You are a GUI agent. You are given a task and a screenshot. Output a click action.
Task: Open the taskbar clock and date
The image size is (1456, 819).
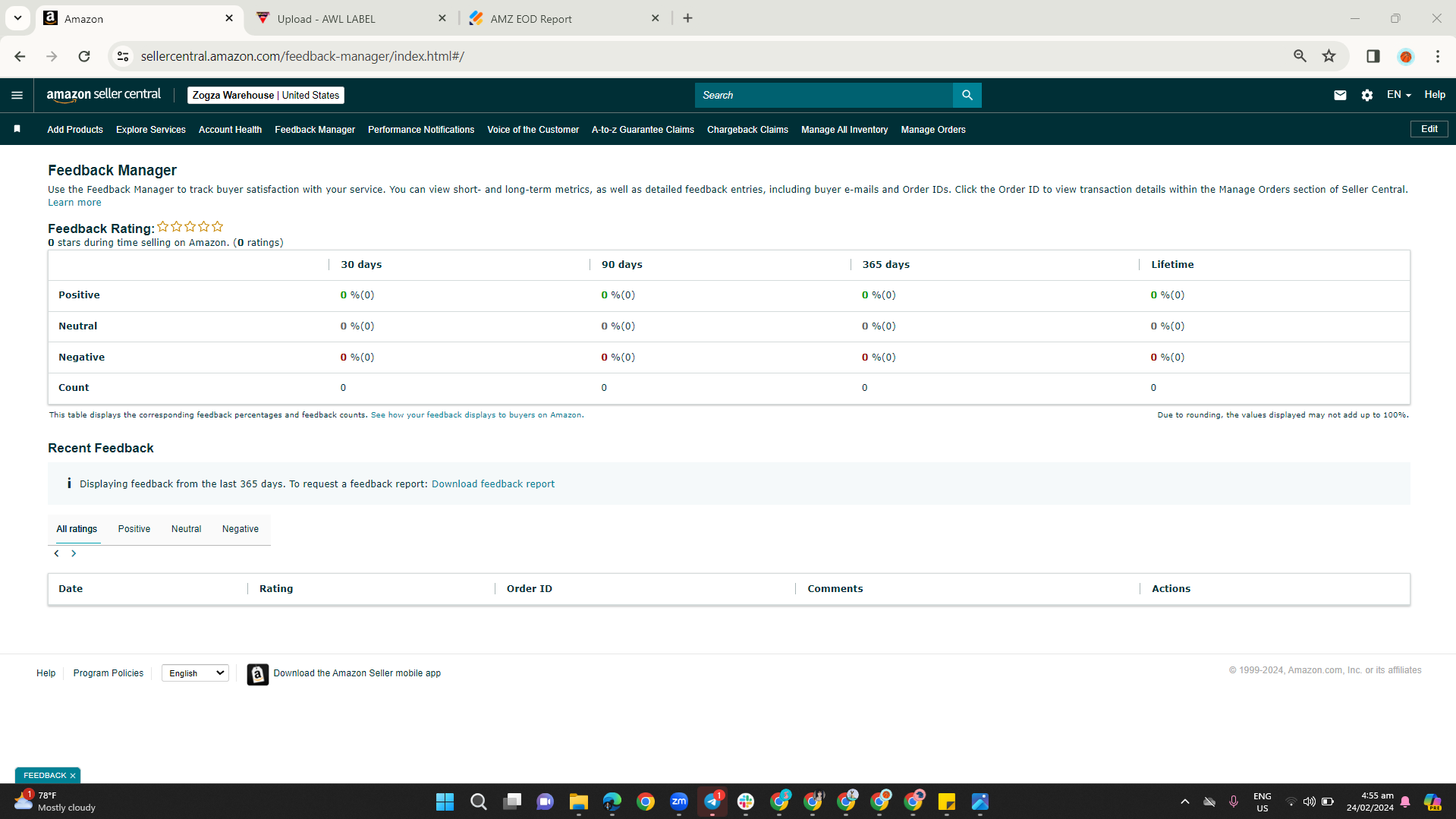[x=1370, y=802]
